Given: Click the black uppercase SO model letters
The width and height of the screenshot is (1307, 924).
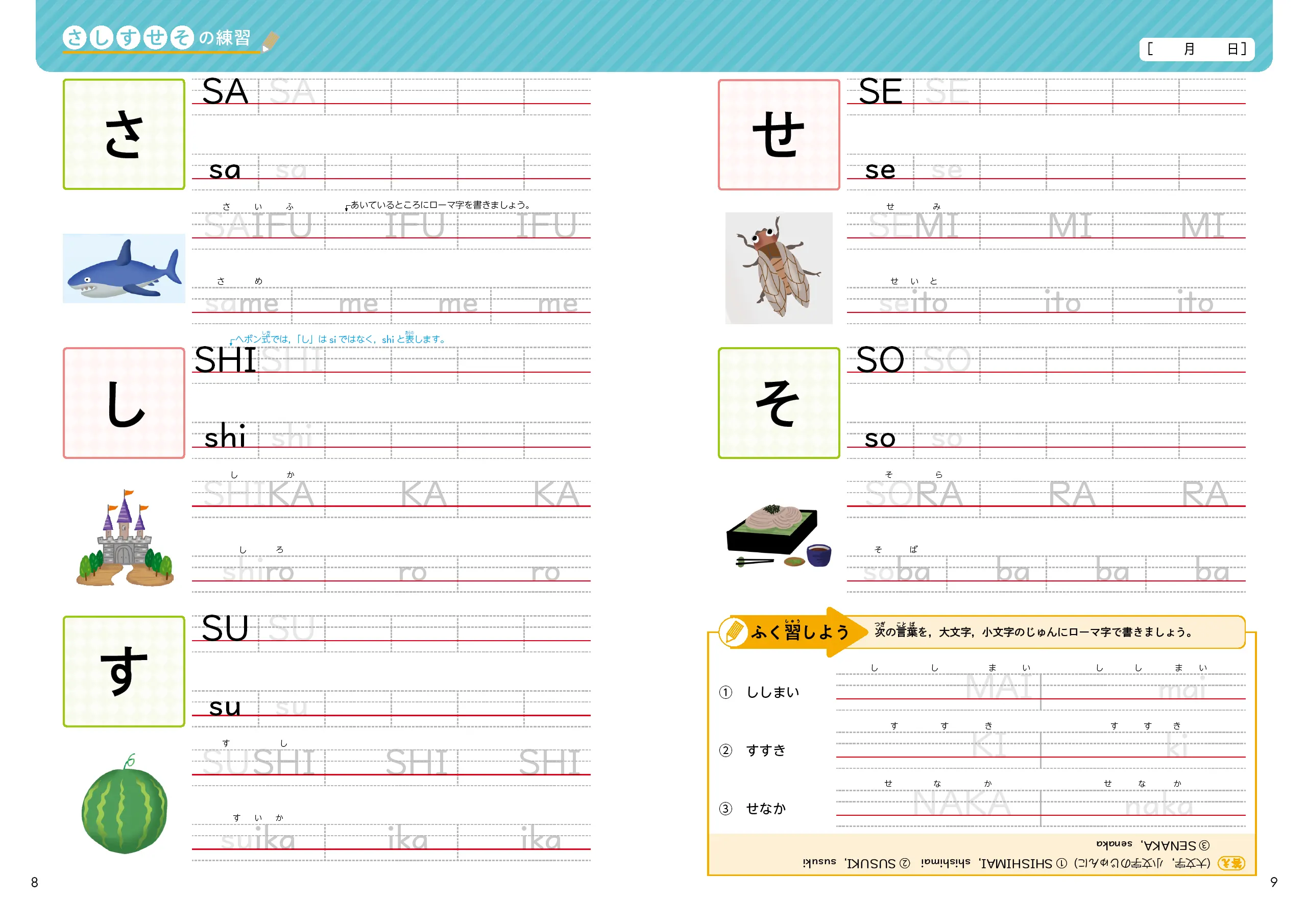Looking at the screenshot, I should click(x=881, y=360).
